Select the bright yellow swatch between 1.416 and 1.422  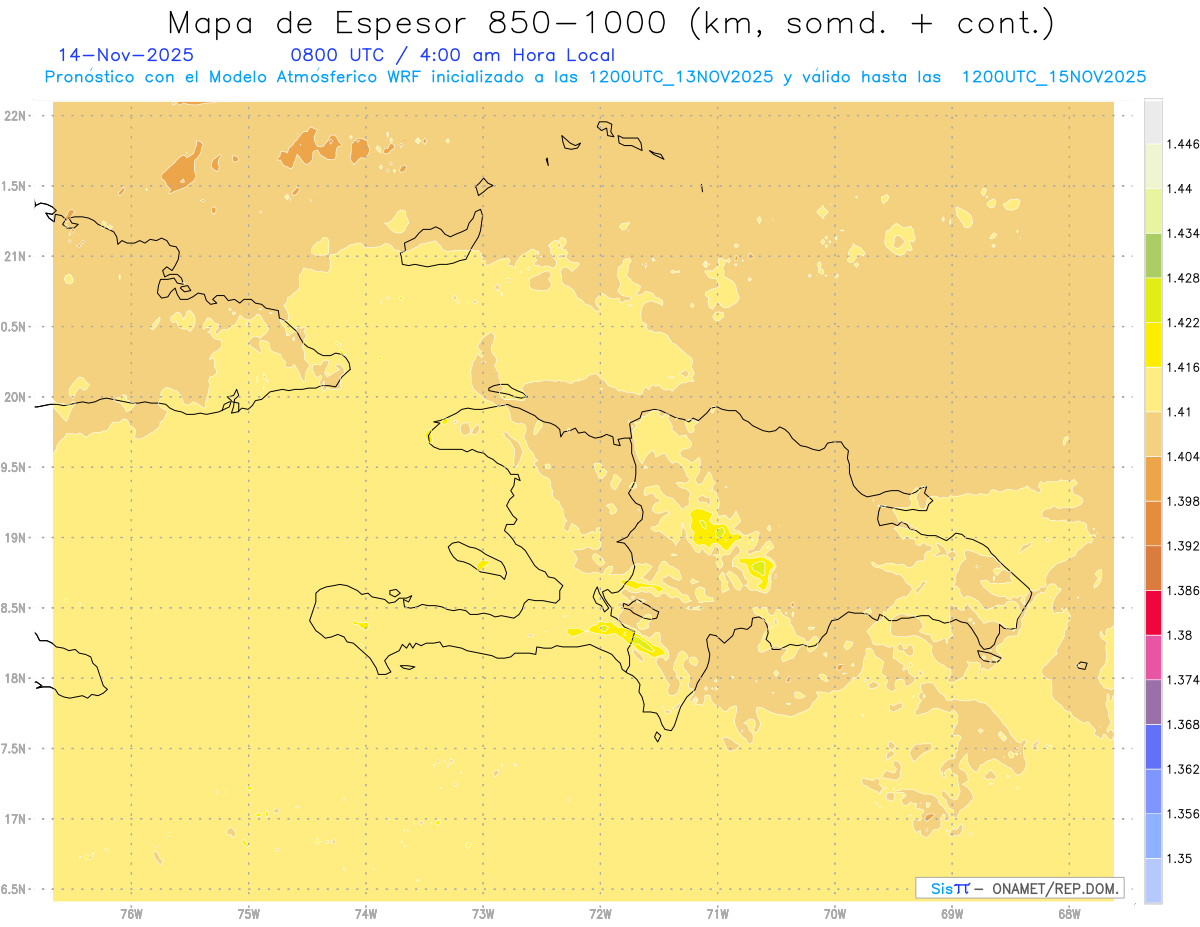pos(1153,345)
